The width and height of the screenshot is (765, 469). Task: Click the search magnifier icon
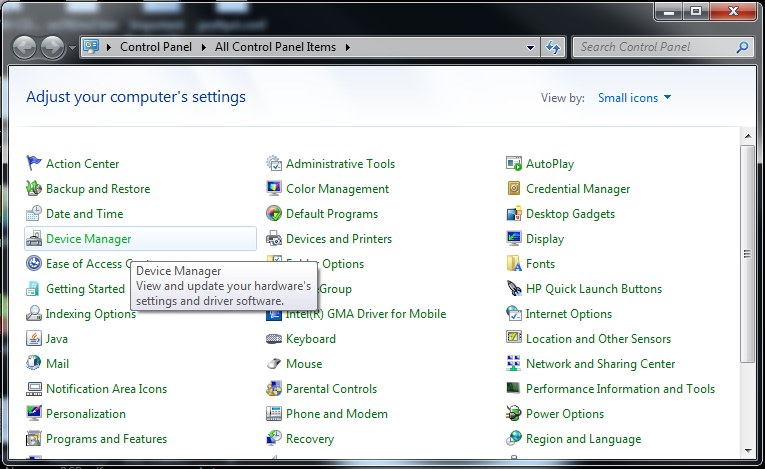coord(743,47)
